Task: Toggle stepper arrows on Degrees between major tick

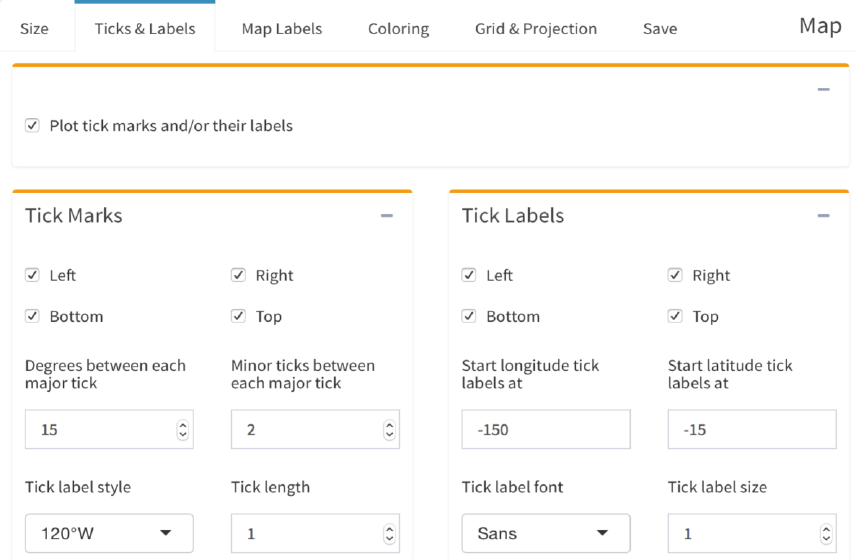Action: click(x=183, y=430)
